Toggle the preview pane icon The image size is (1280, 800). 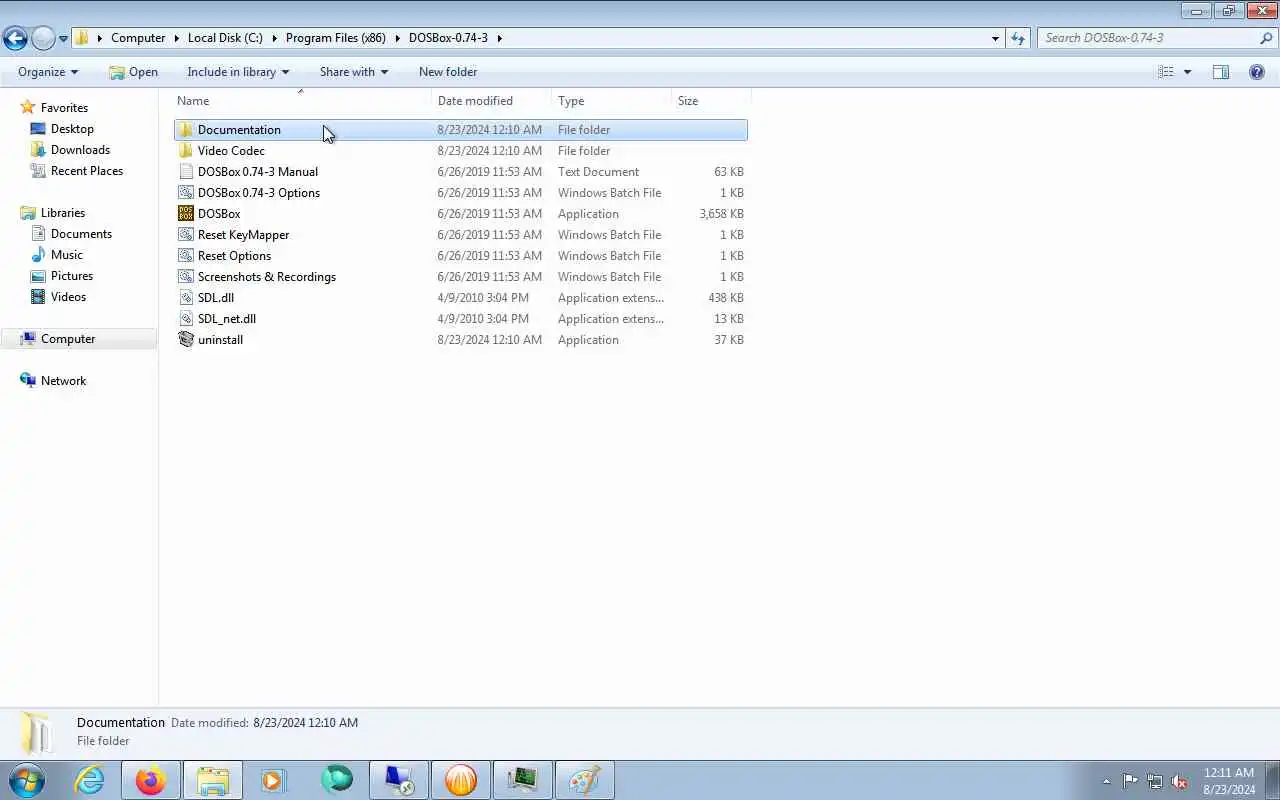click(x=1221, y=72)
